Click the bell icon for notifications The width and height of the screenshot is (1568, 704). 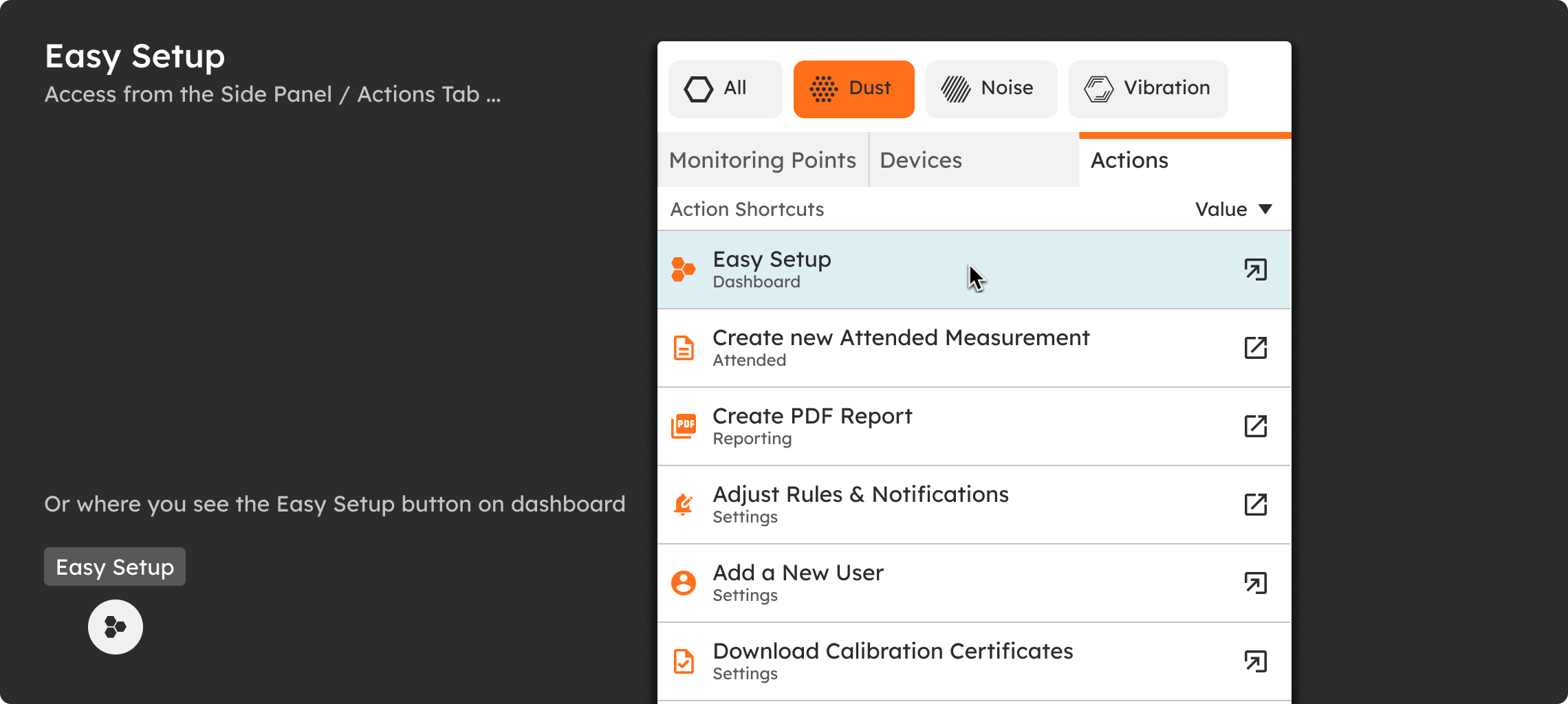coord(683,505)
